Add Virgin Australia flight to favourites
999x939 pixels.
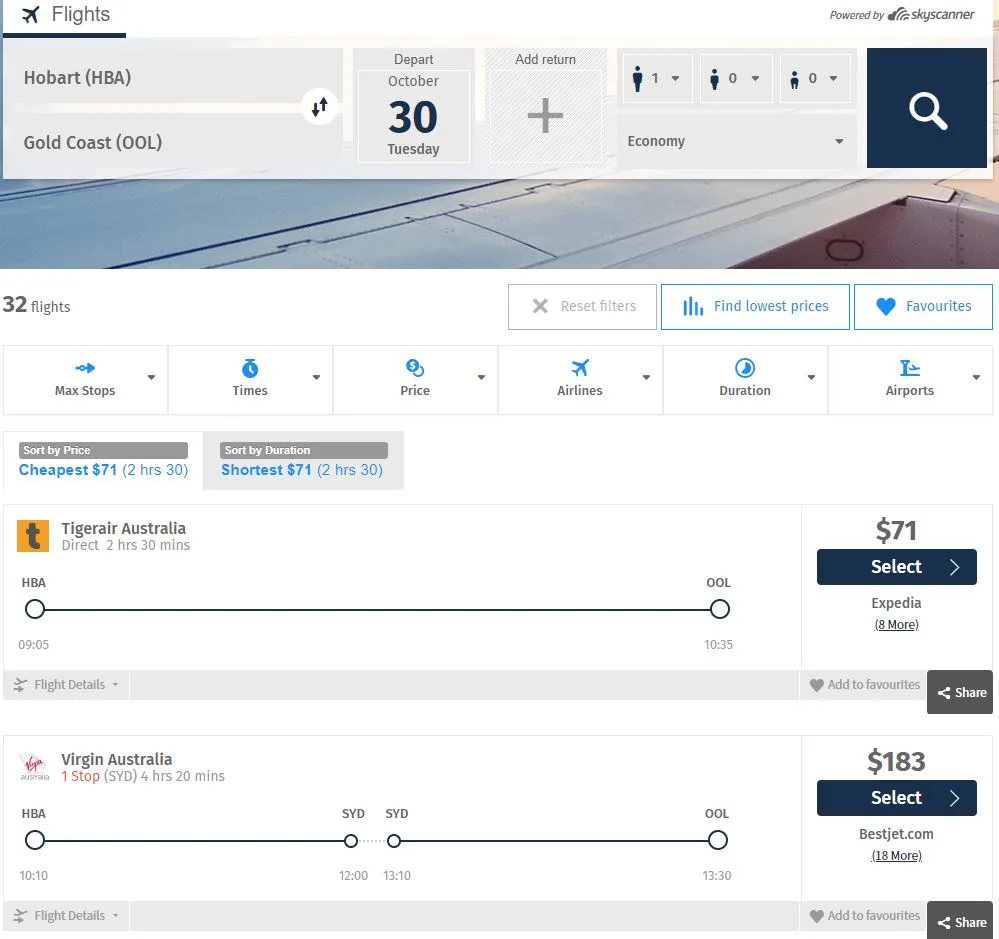pos(864,916)
